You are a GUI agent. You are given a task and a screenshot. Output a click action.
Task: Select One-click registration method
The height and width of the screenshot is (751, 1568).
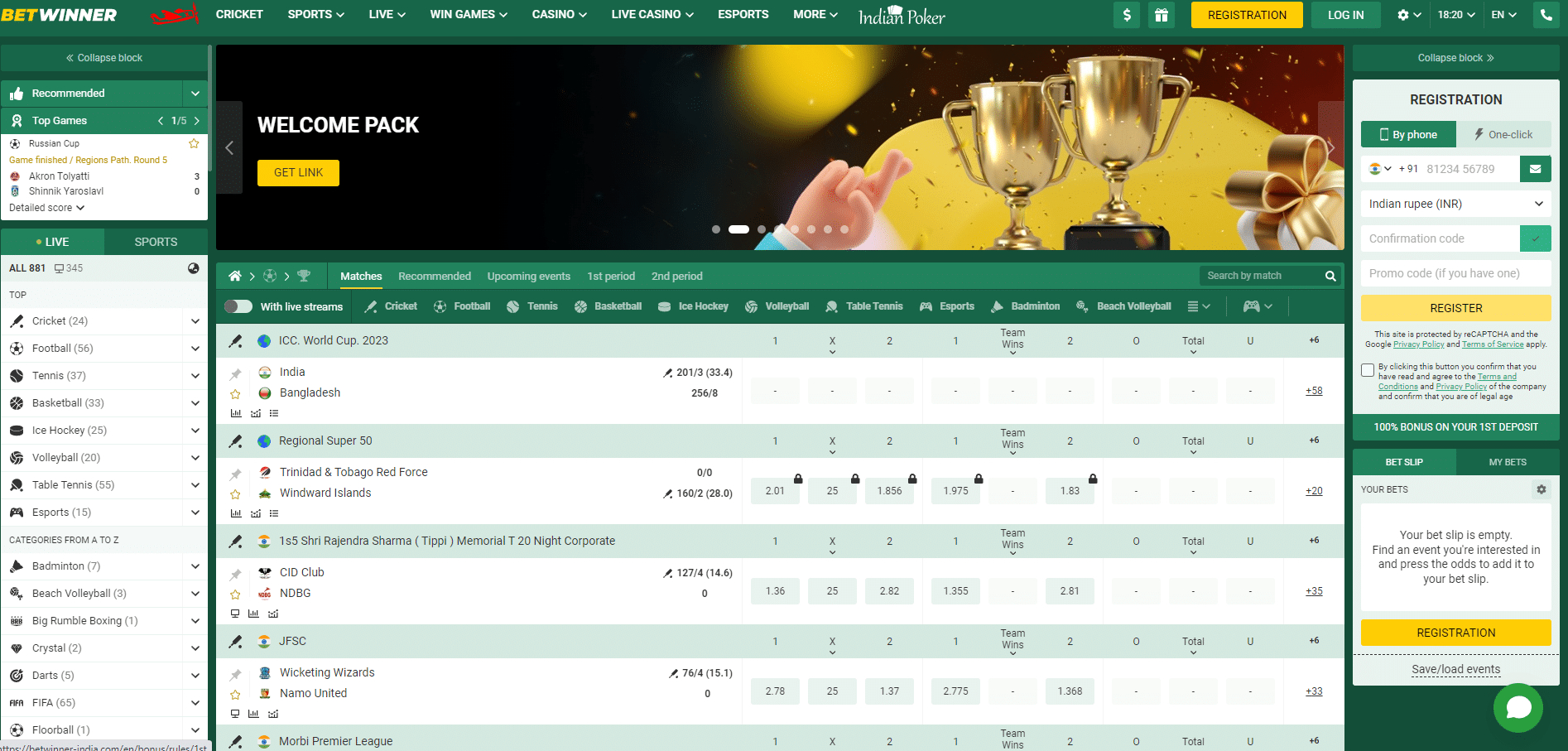point(1503,134)
